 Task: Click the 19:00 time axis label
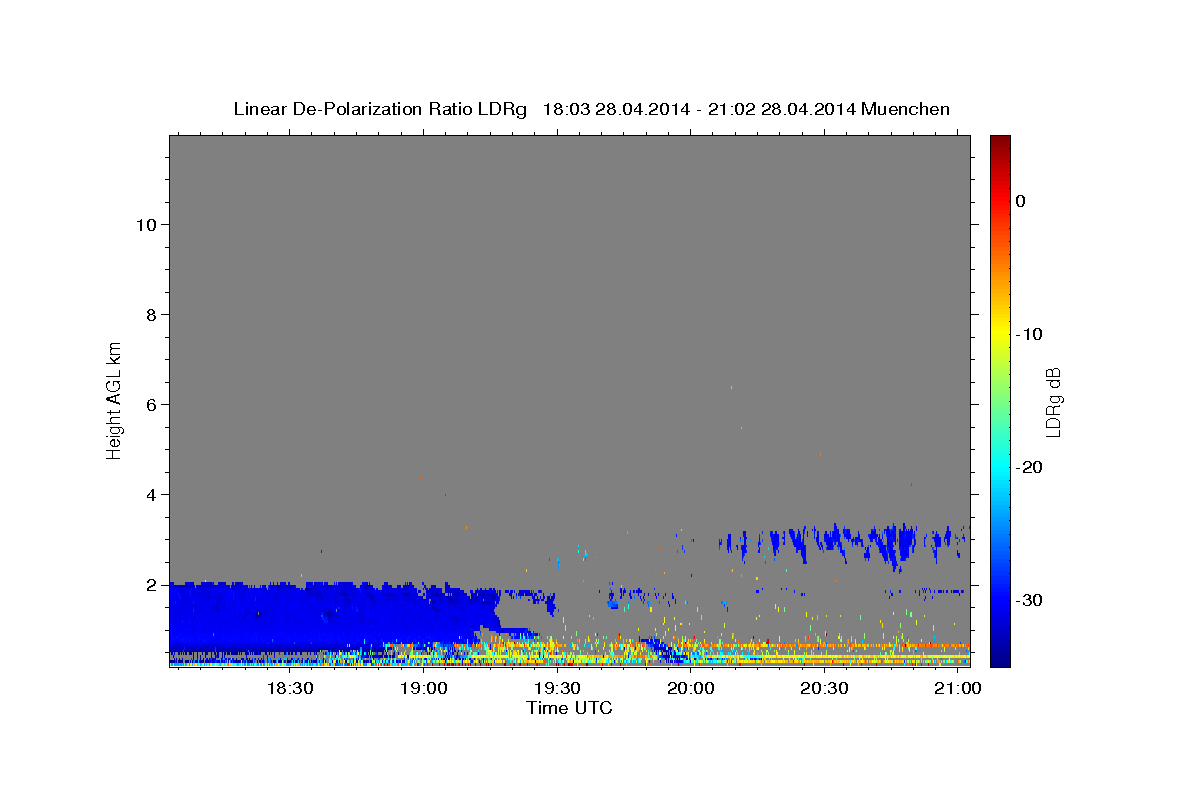click(424, 689)
